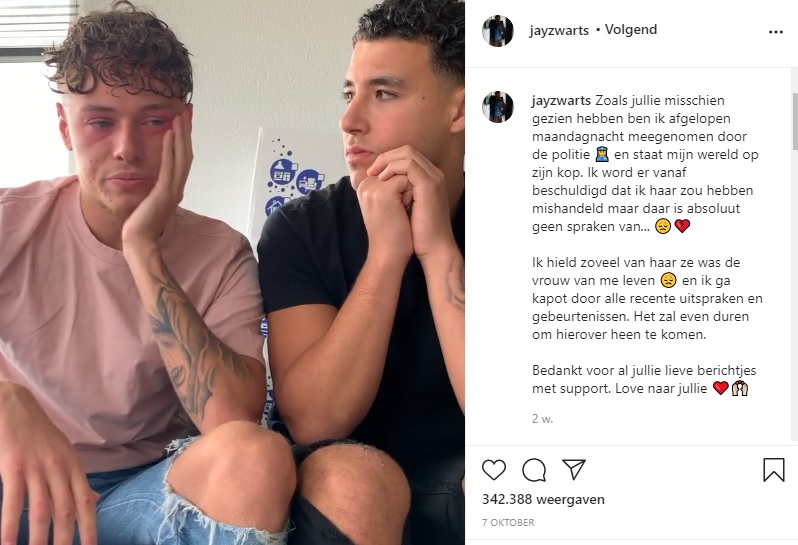Open comments with speech bubble icon
This screenshot has width=798, height=545.
pyautogui.click(x=534, y=470)
